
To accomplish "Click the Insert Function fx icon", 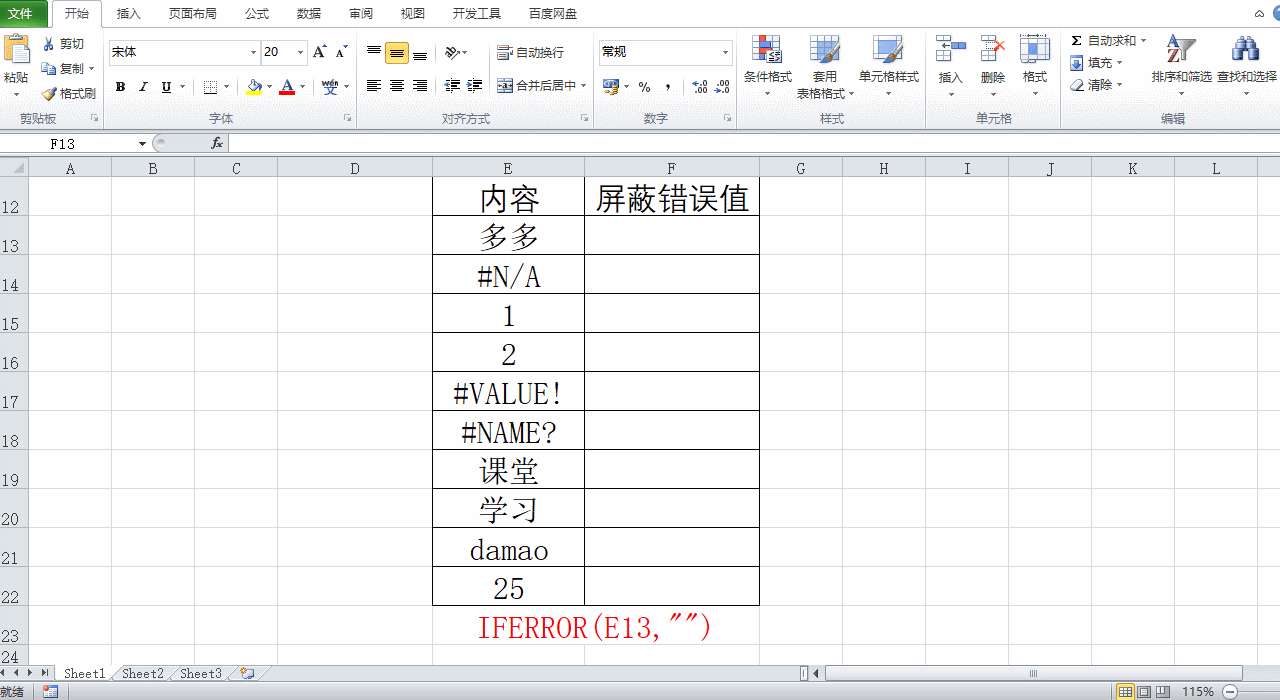I will pyautogui.click(x=217, y=144).
